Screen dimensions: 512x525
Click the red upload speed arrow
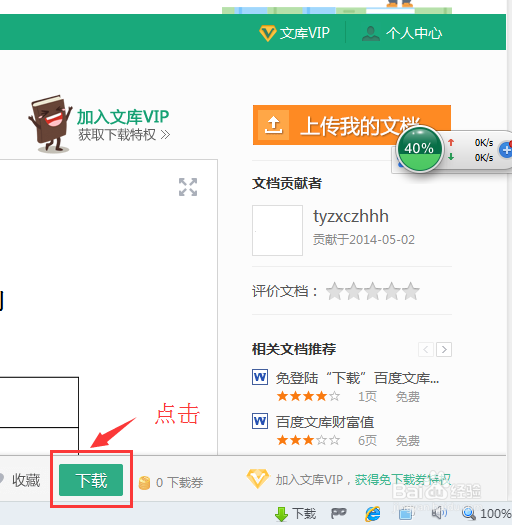point(451,142)
